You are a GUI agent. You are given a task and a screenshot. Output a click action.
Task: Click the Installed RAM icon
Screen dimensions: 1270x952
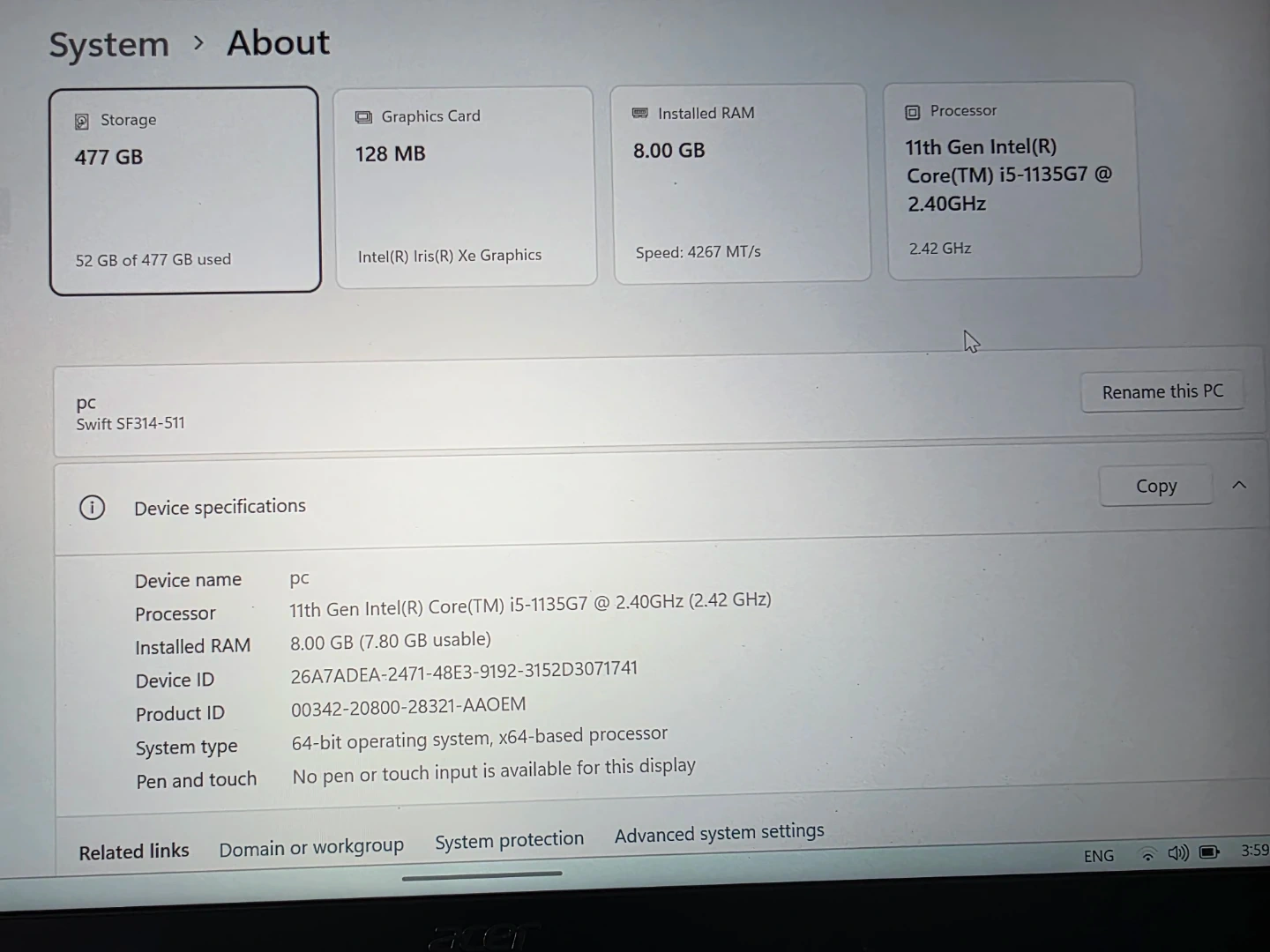[640, 114]
